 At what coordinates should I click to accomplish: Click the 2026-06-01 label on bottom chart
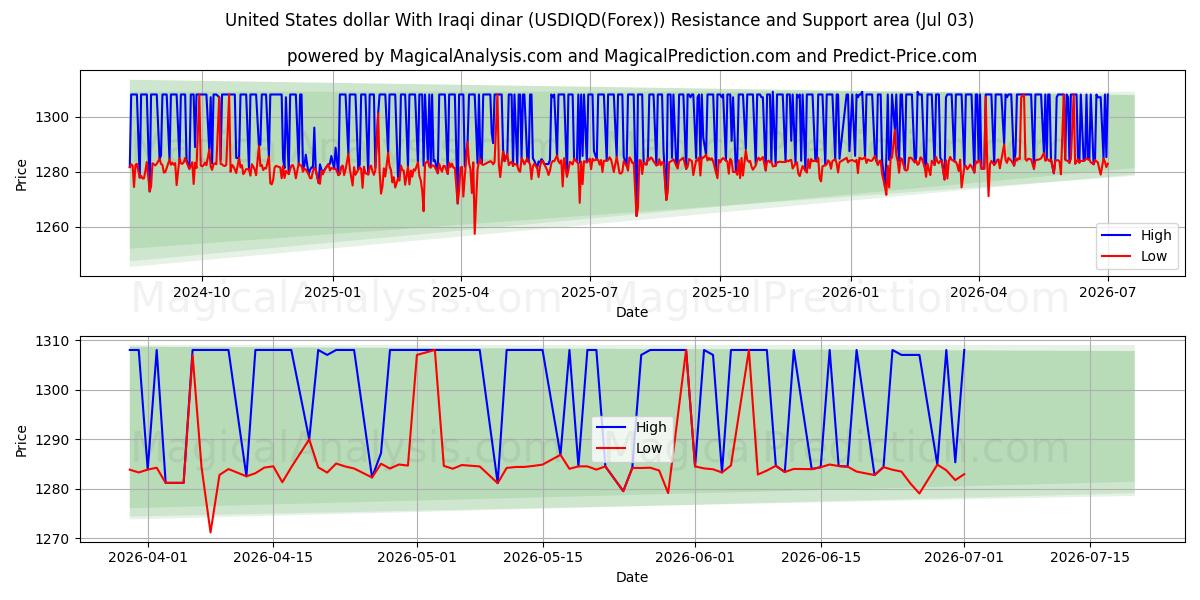(x=696, y=557)
